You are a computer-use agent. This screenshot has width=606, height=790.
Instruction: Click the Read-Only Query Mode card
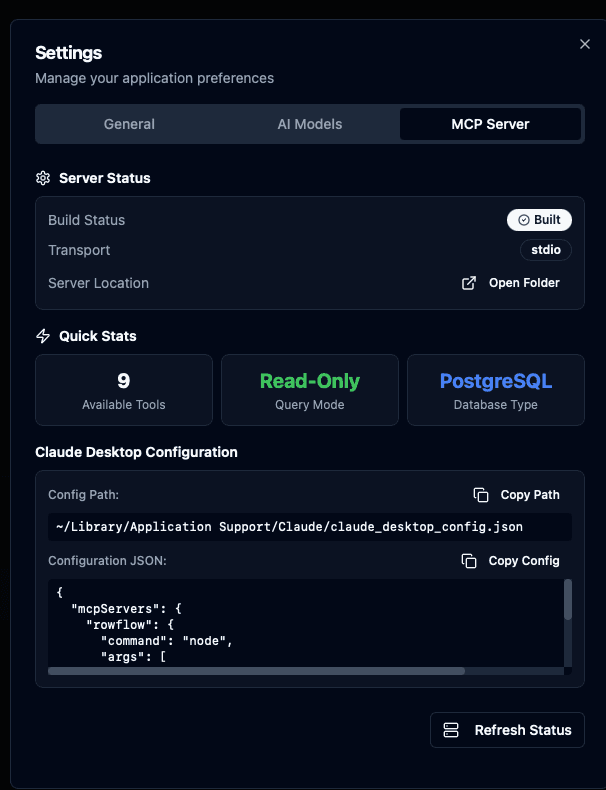[310, 390]
